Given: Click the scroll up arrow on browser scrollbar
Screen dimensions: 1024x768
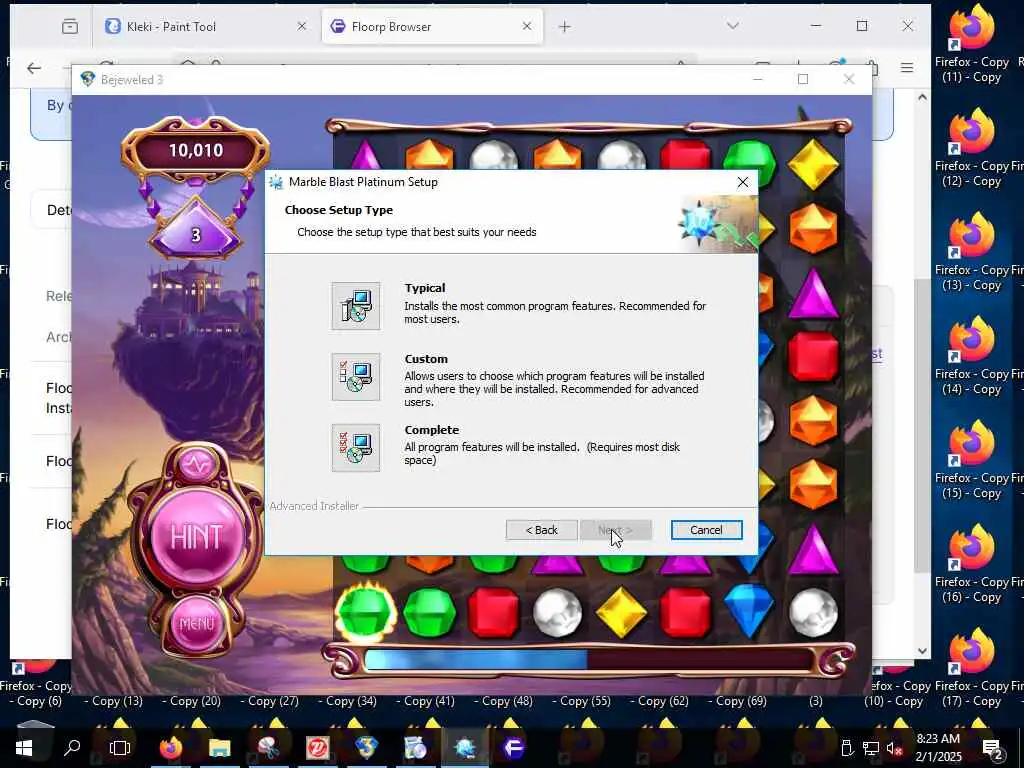Looking at the screenshot, I should tap(921, 97).
